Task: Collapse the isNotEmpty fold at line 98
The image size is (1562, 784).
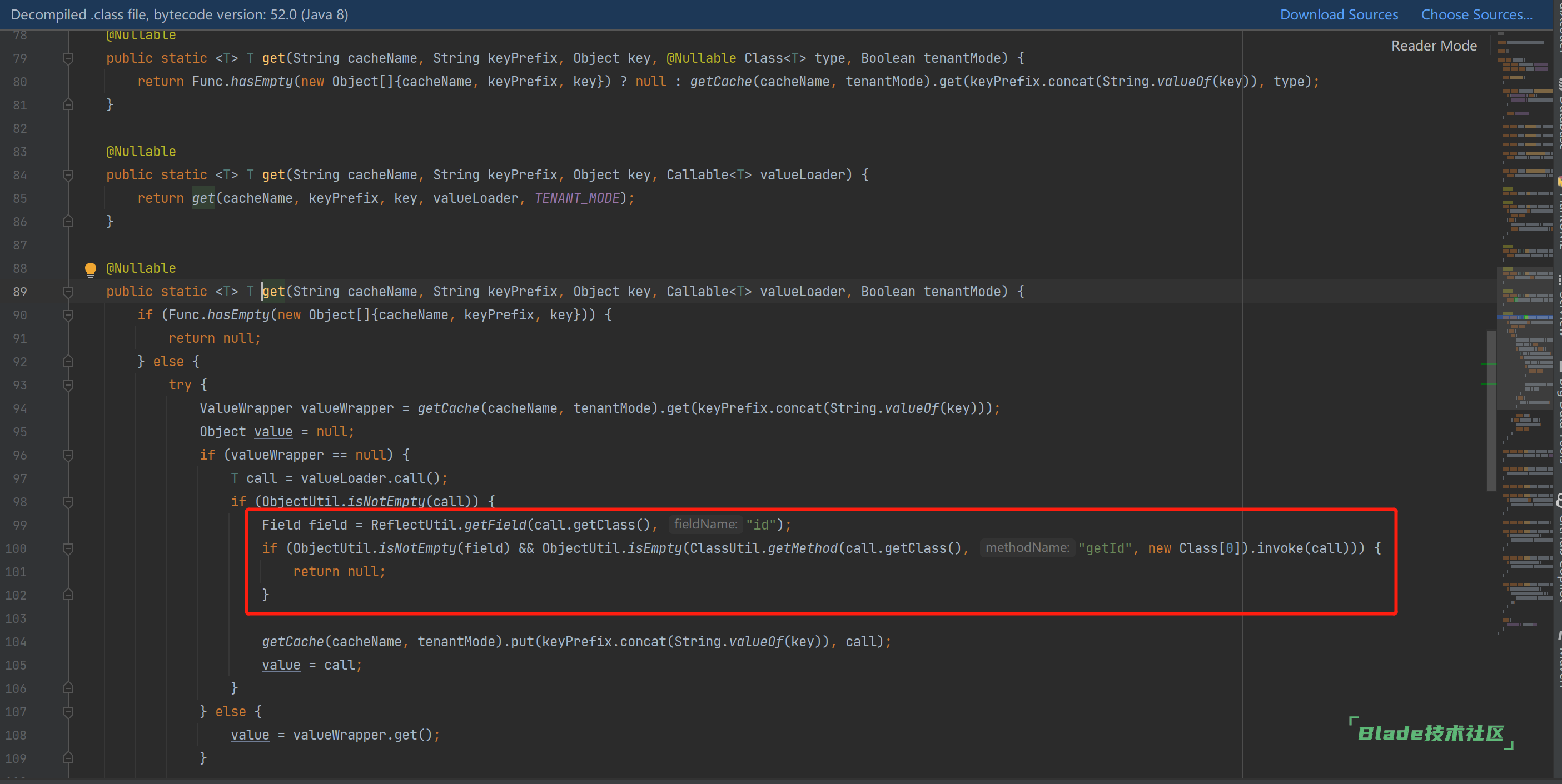Action: tap(68, 502)
